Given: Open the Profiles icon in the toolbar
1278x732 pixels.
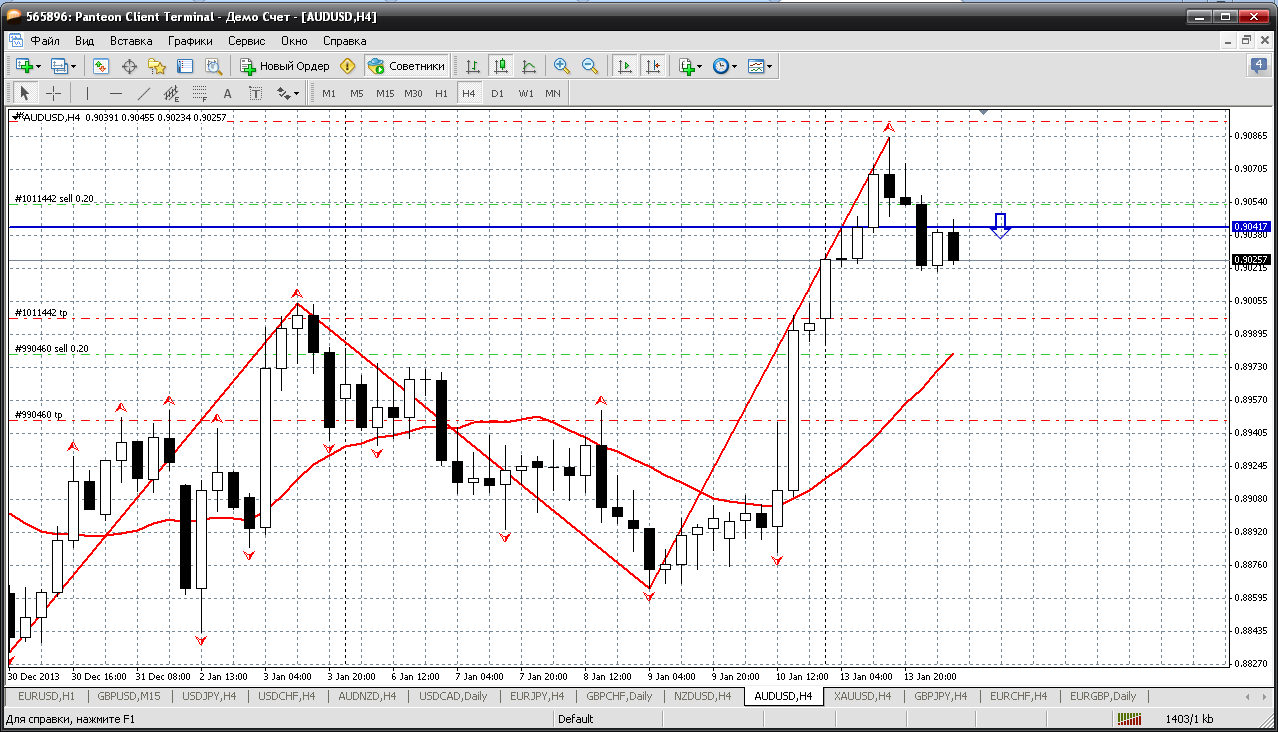Looking at the screenshot, I should click(x=59, y=66).
